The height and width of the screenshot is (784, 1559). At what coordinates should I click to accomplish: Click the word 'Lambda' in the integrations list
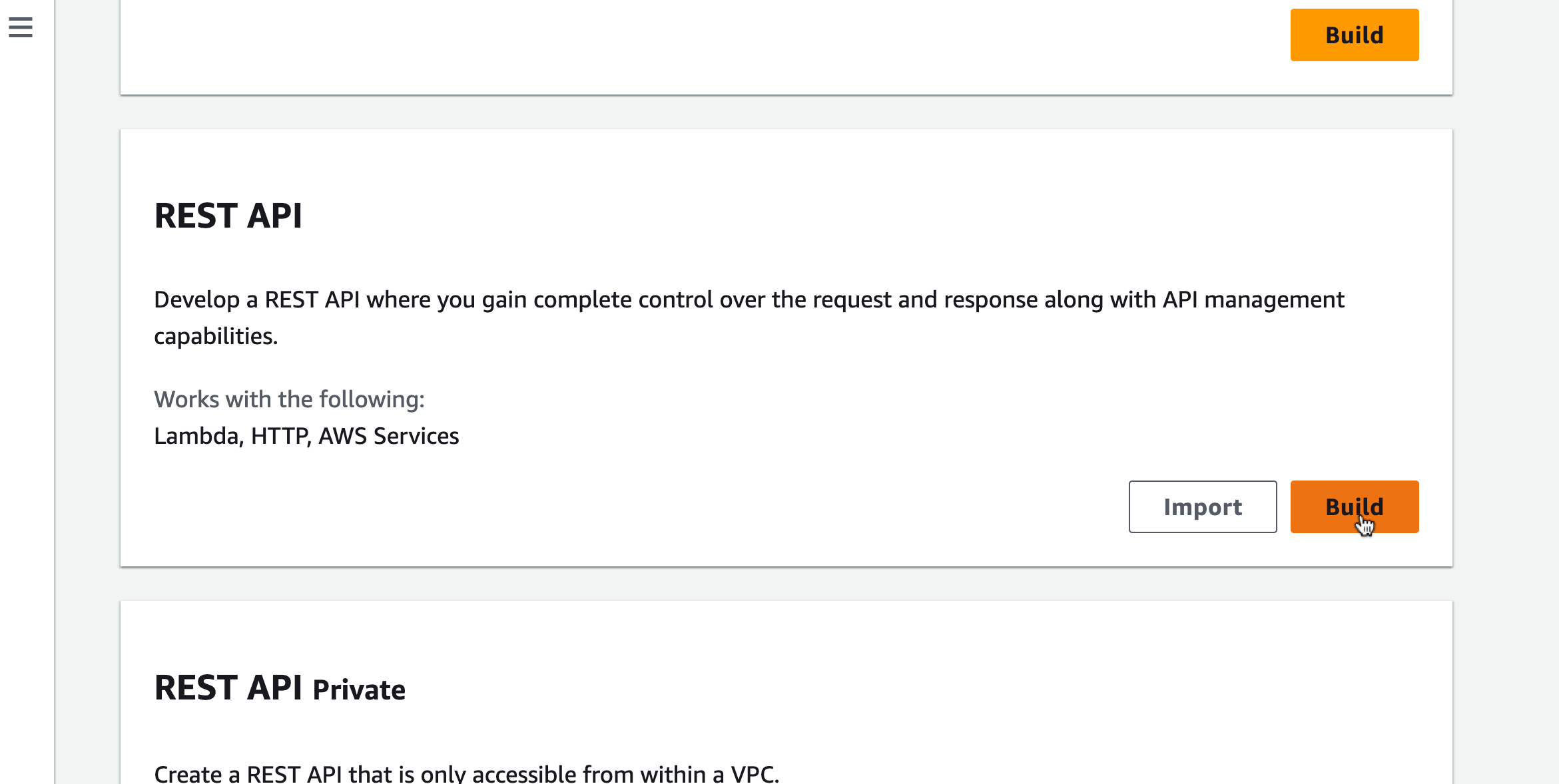(196, 436)
